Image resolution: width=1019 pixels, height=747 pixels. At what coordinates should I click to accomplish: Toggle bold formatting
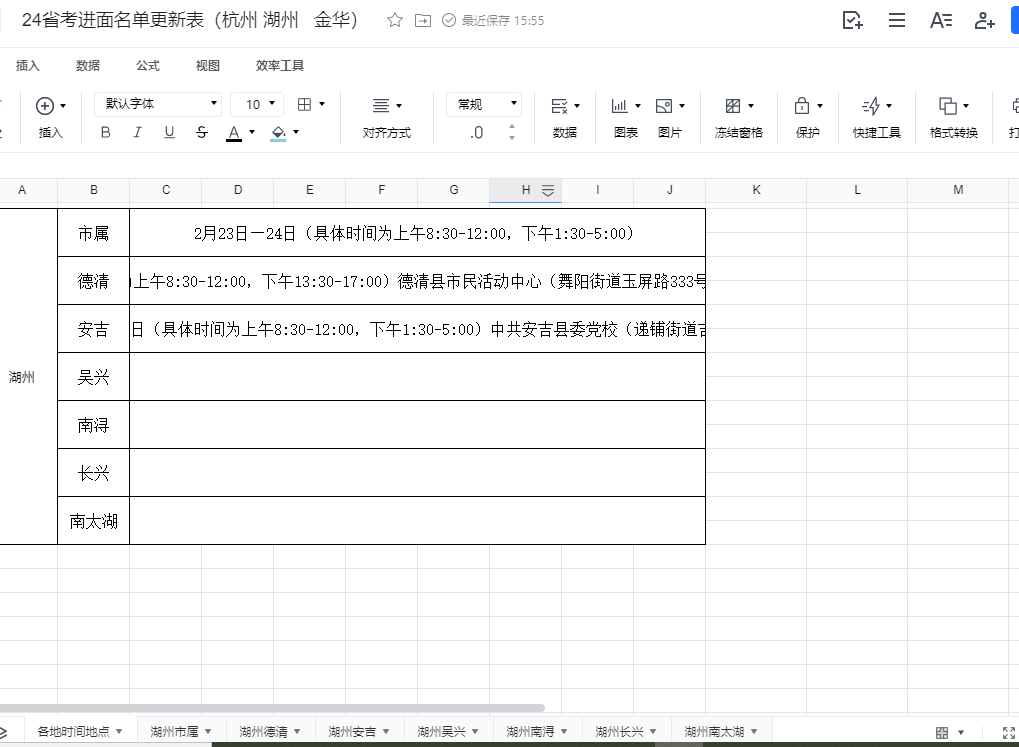[x=106, y=132]
